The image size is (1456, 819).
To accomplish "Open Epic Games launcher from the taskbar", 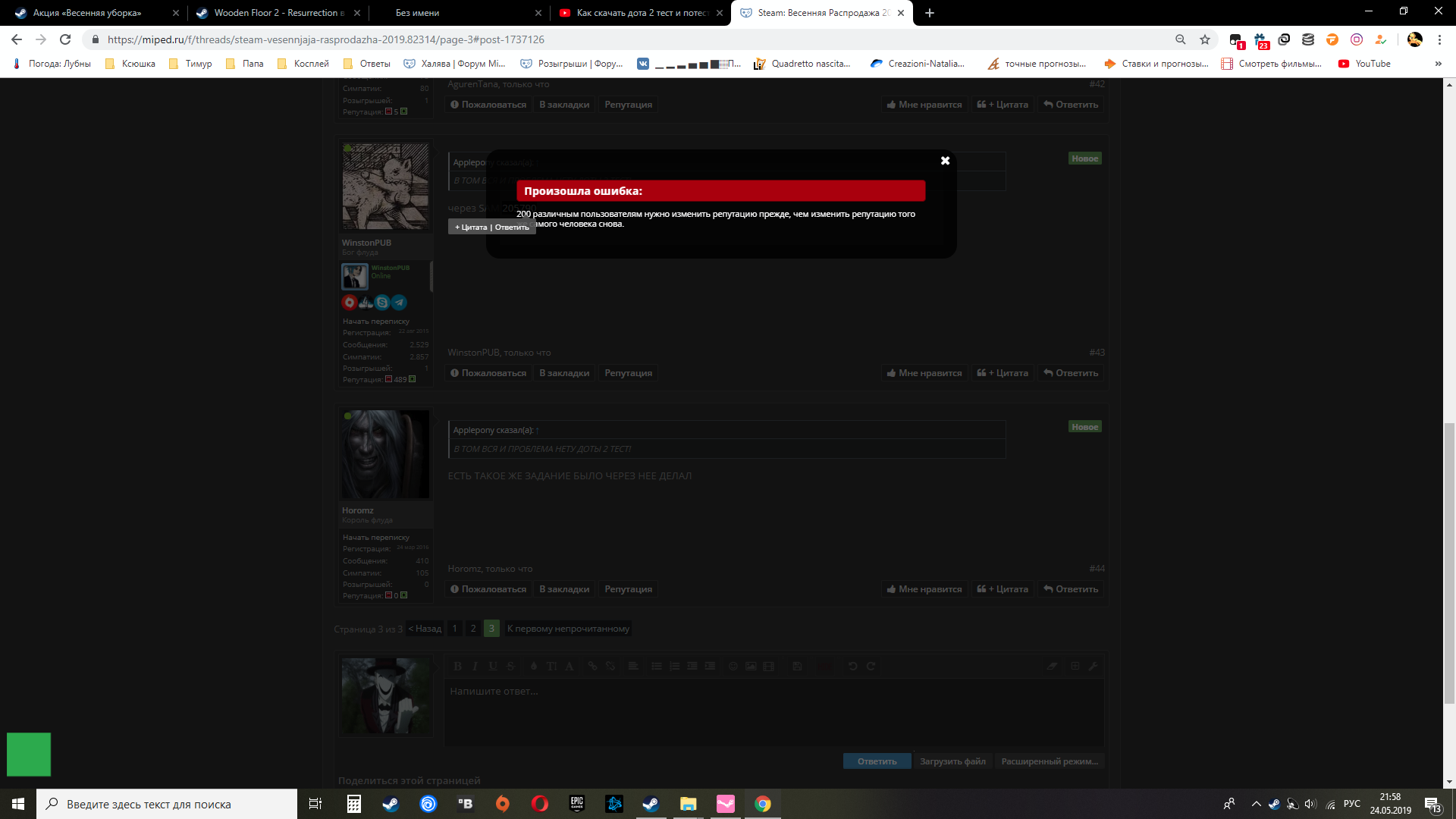I will tap(577, 804).
